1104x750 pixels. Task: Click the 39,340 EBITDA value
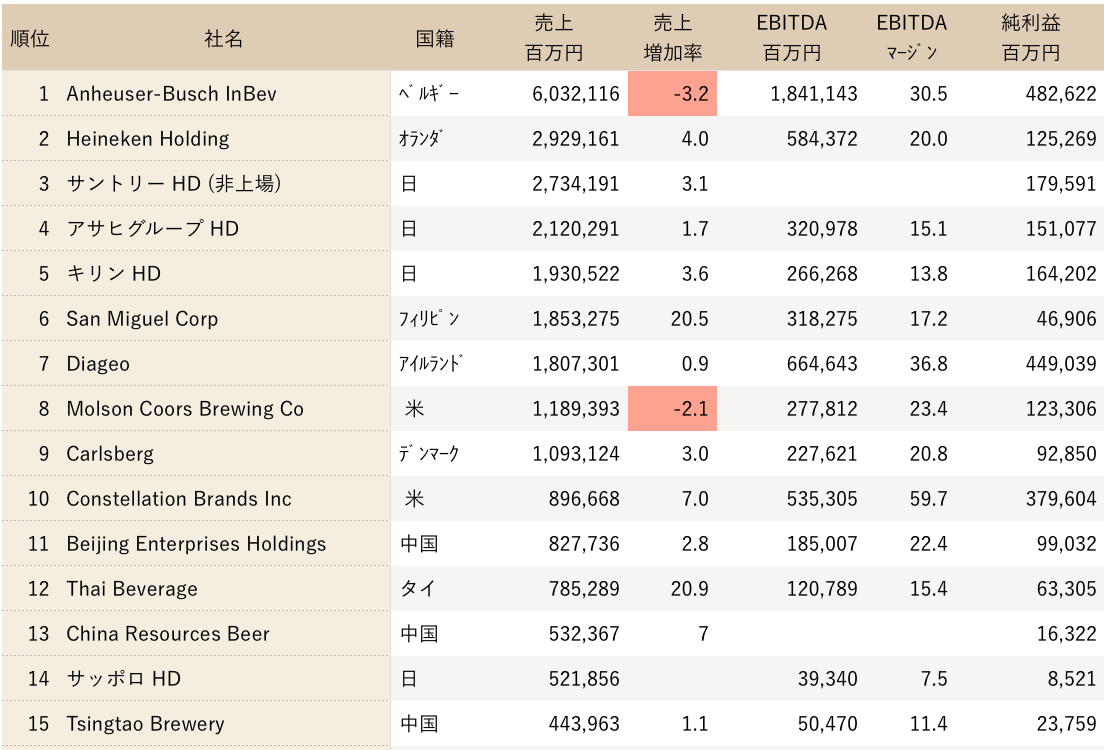828,679
